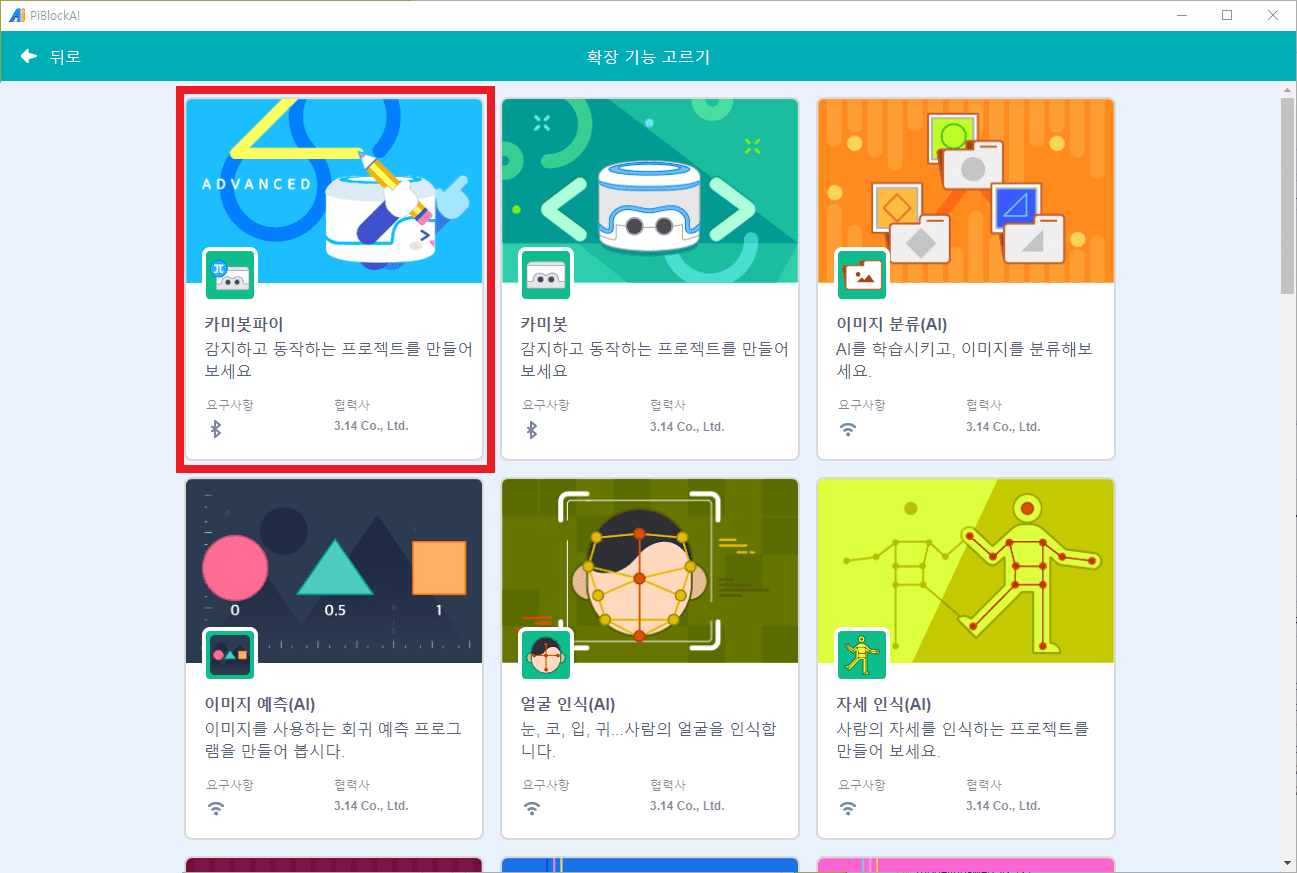This screenshot has width=1297, height=873.
Task: Click '3.14 Co., Ltd.' on 카미봇파이 card
Action: tap(371, 426)
